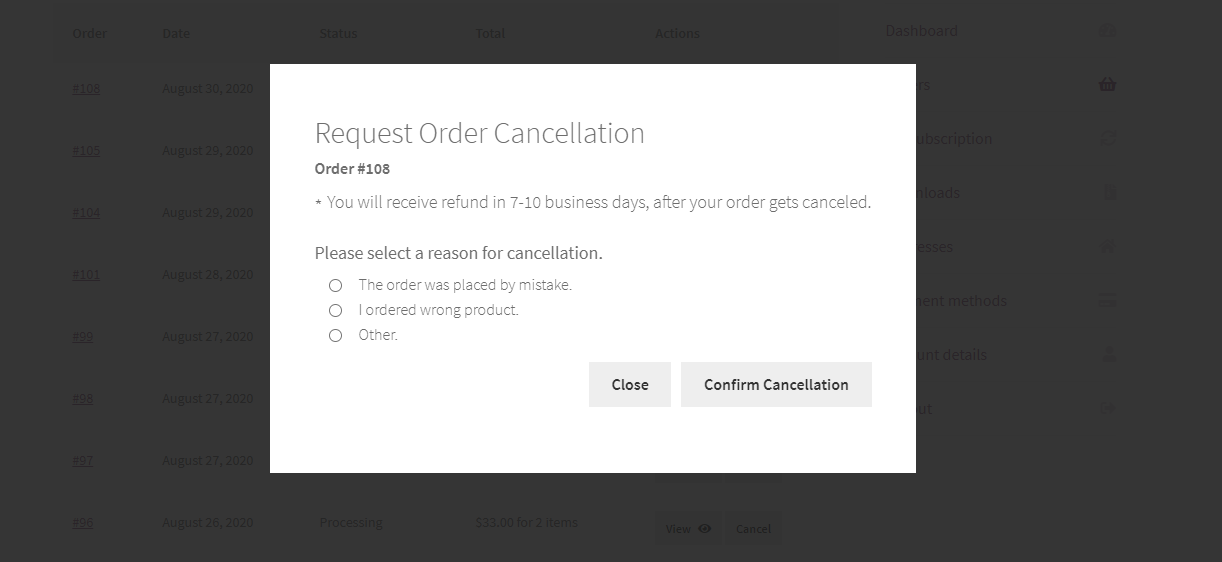View order #96 with eye button
This screenshot has width=1222, height=562.
[688, 529]
